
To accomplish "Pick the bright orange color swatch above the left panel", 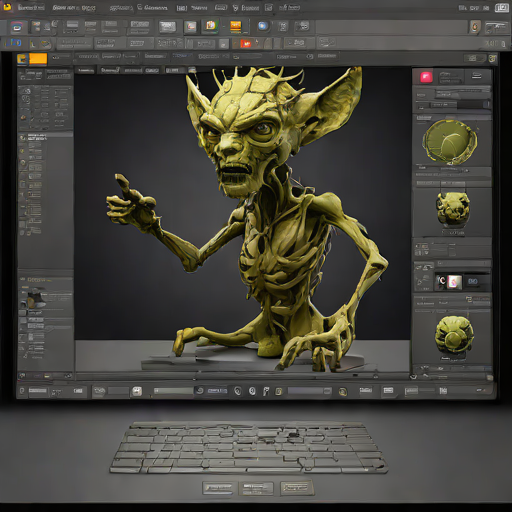I will (x=38, y=59).
